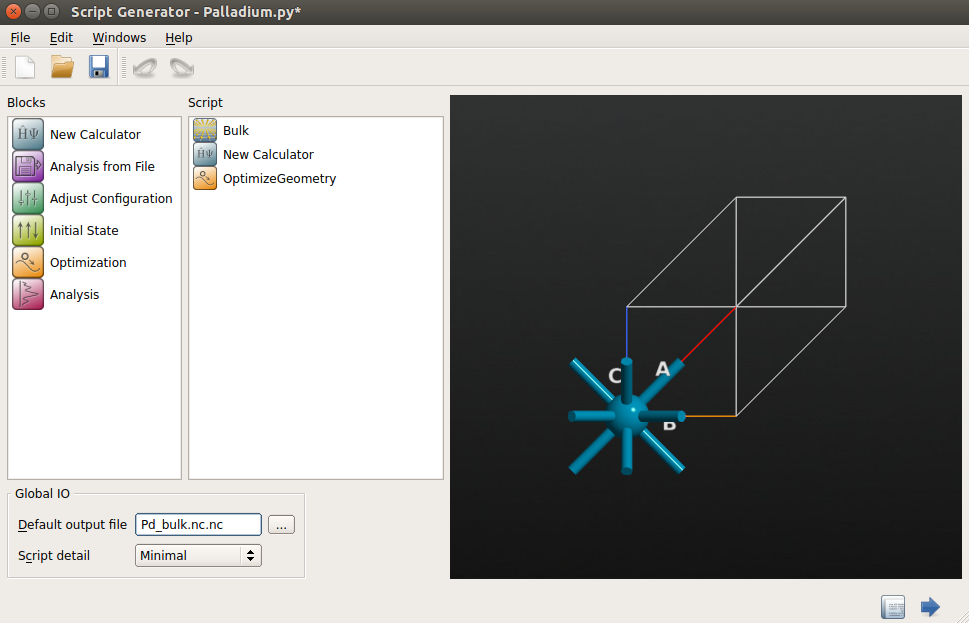Click the browse '...' button for output file
969x623 pixels.
(x=281, y=525)
